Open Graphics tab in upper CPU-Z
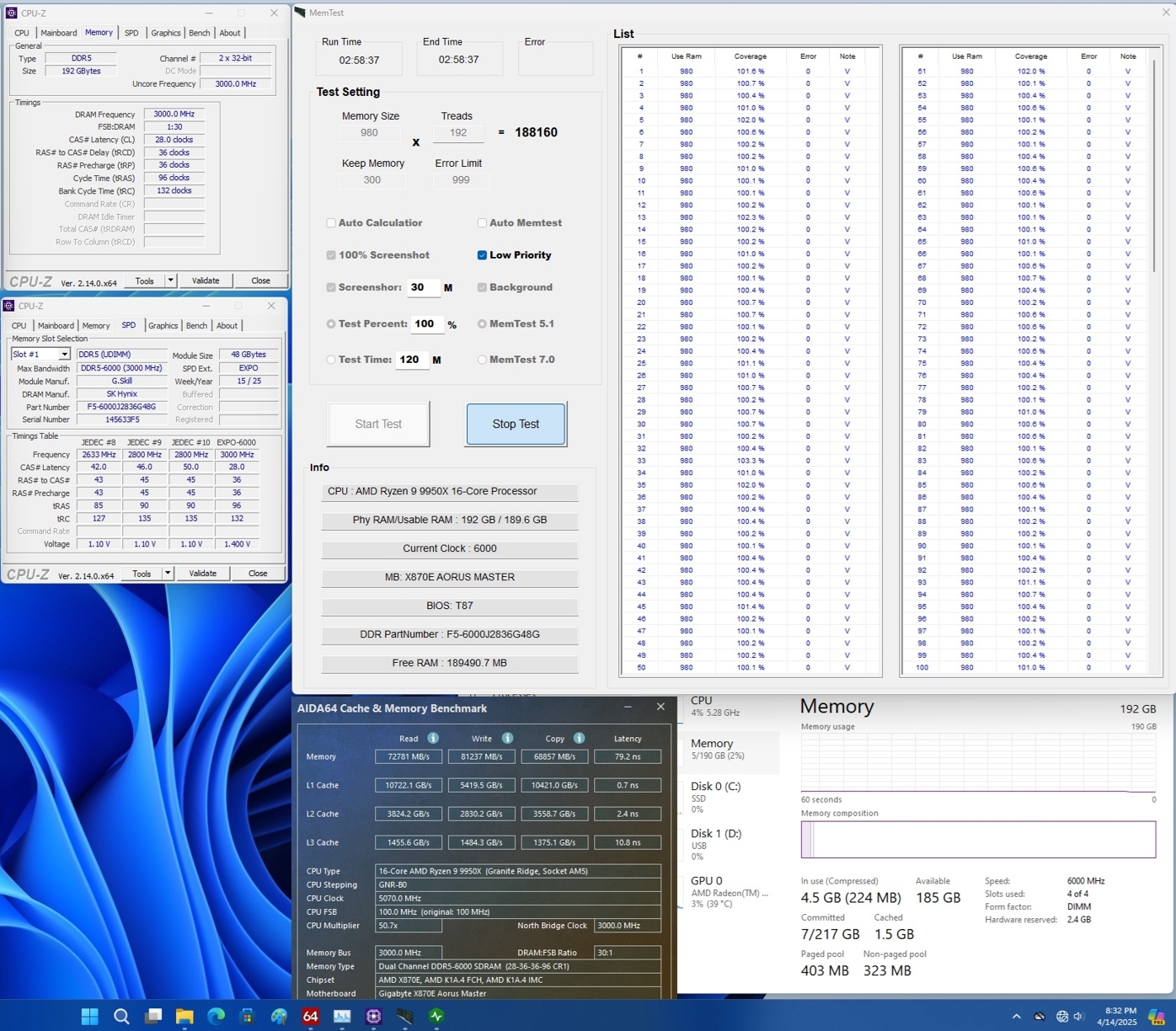The width and height of the screenshot is (1176, 1031). [x=165, y=33]
